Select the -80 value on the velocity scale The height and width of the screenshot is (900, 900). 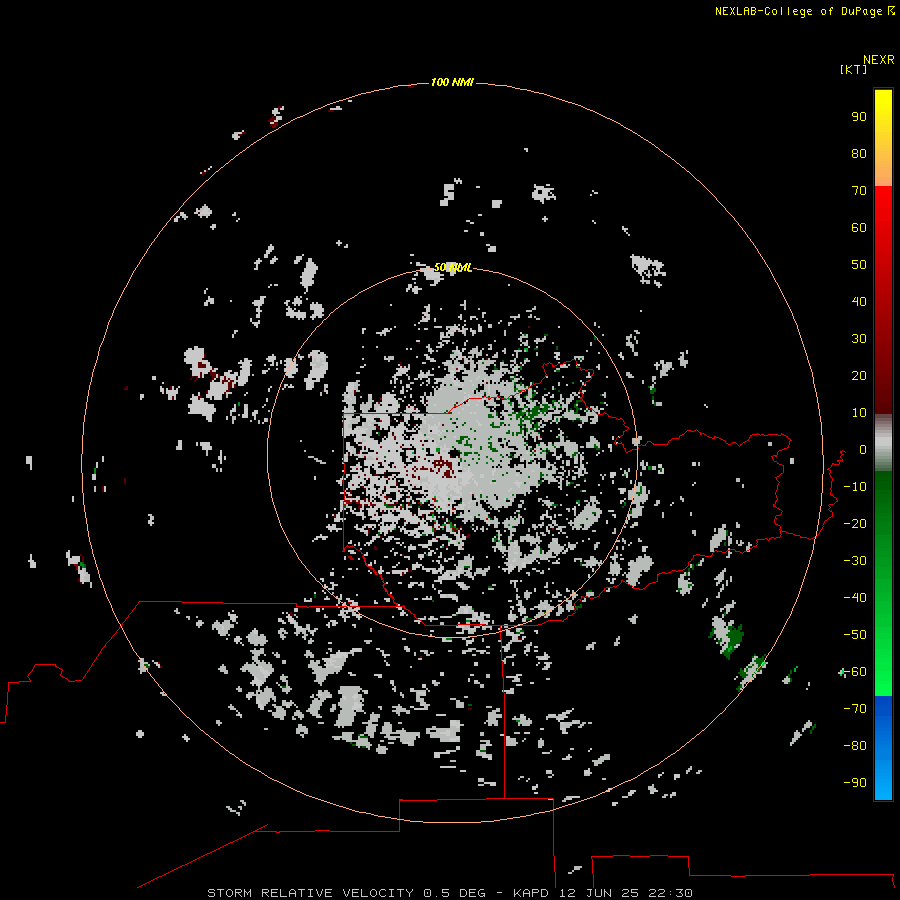coord(855,746)
